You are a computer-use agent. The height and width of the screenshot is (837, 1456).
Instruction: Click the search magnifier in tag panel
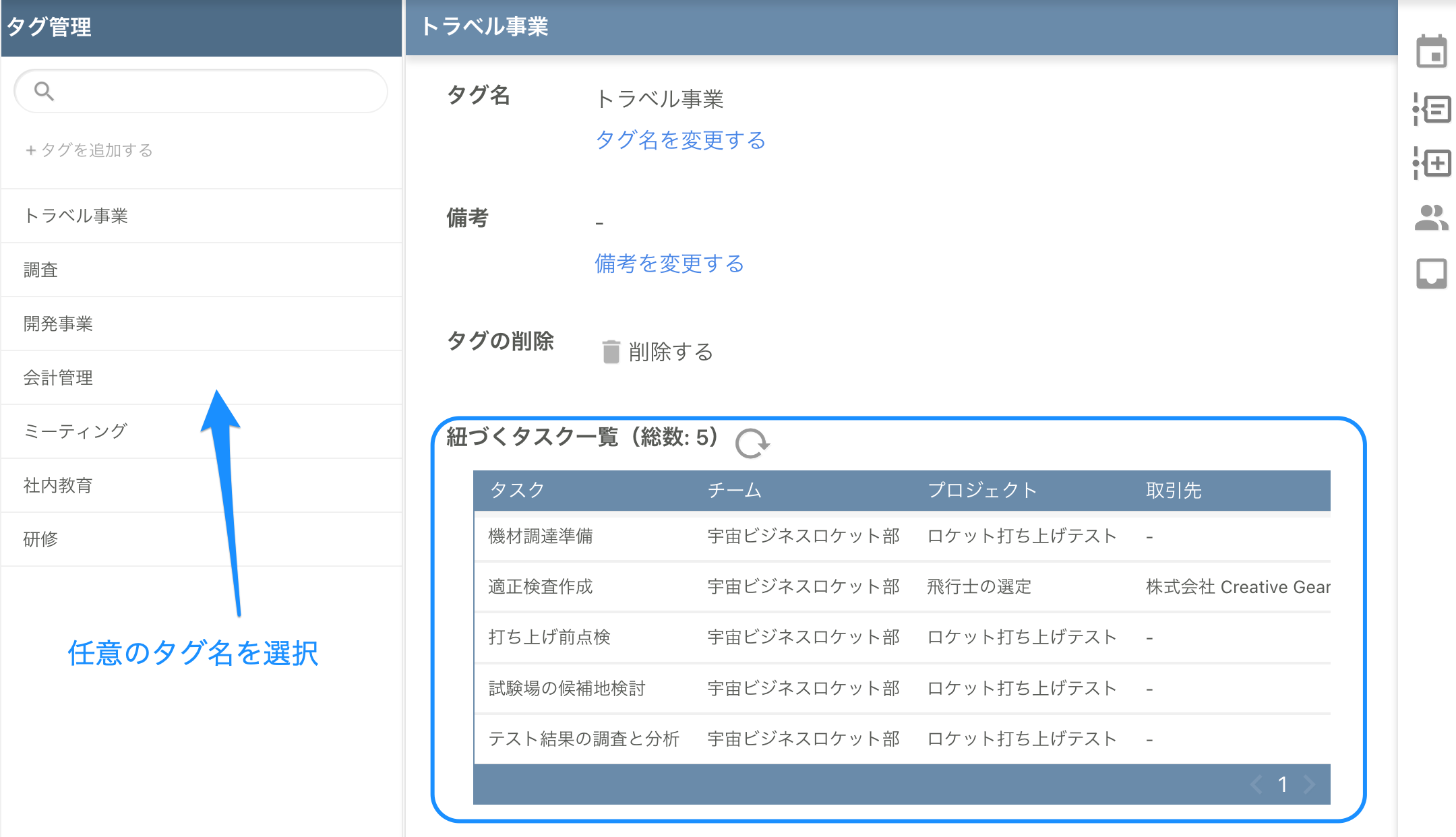(43, 90)
